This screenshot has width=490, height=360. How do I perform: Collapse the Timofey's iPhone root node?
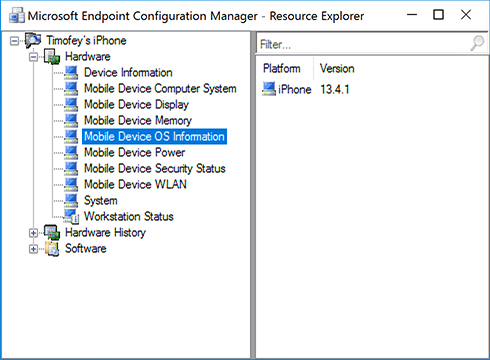[x=14, y=41]
